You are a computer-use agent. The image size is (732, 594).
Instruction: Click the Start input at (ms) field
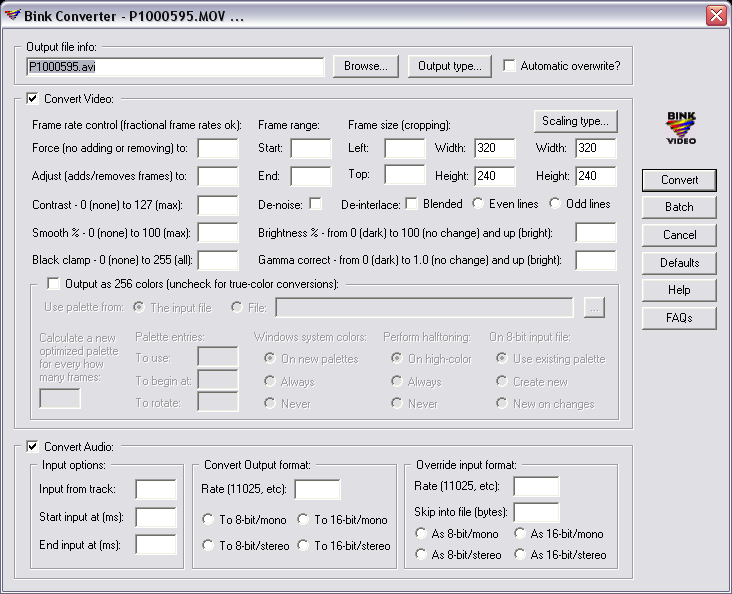point(156,517)
